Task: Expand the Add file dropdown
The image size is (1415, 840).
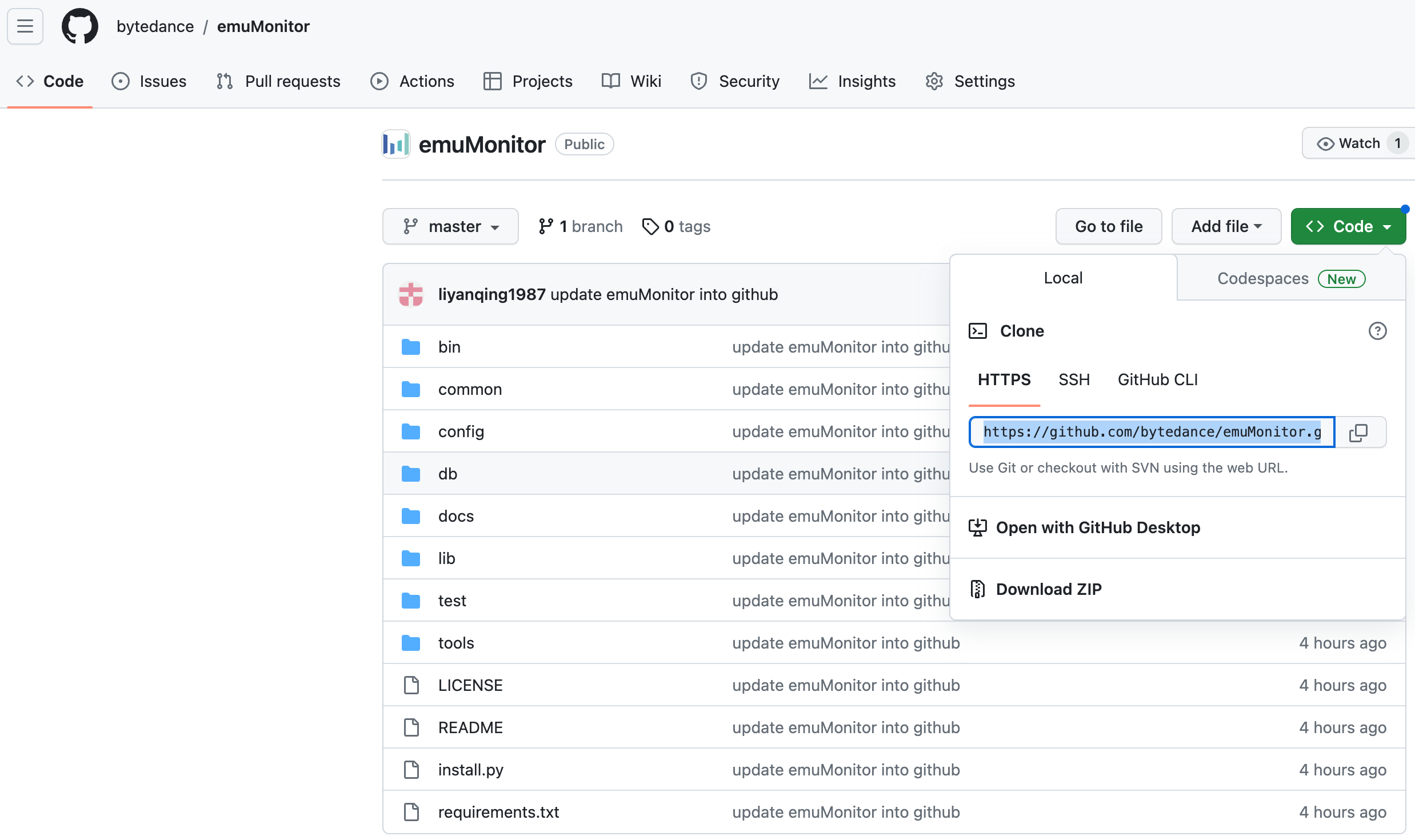Action: (x=1226, y=226)
